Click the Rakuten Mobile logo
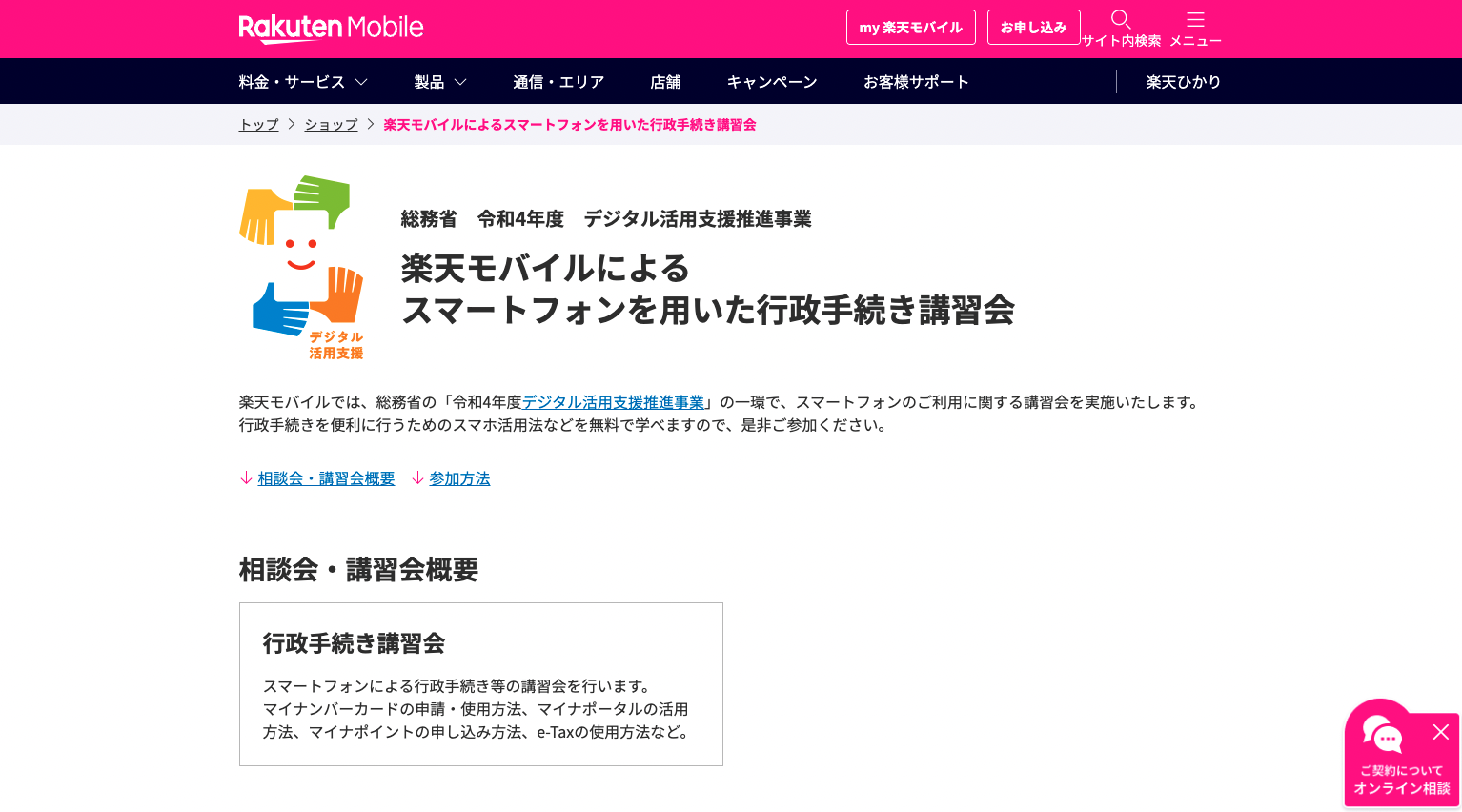The image size is (1462, 812). [x=331, y=29]
